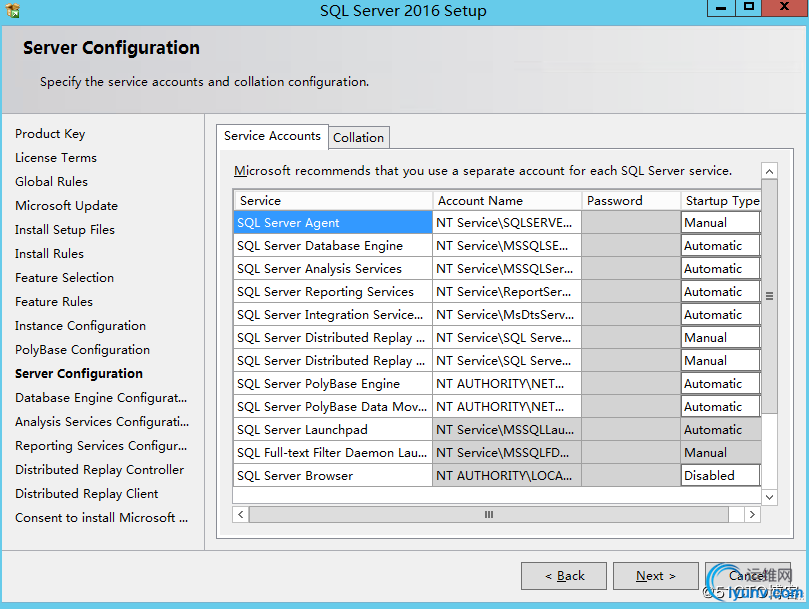This screenshot has width=809, height=609.
Task: Click Database Engine account NT Service\MSSQLSE...
Action: pyautogui.click(x=507, y=246)
